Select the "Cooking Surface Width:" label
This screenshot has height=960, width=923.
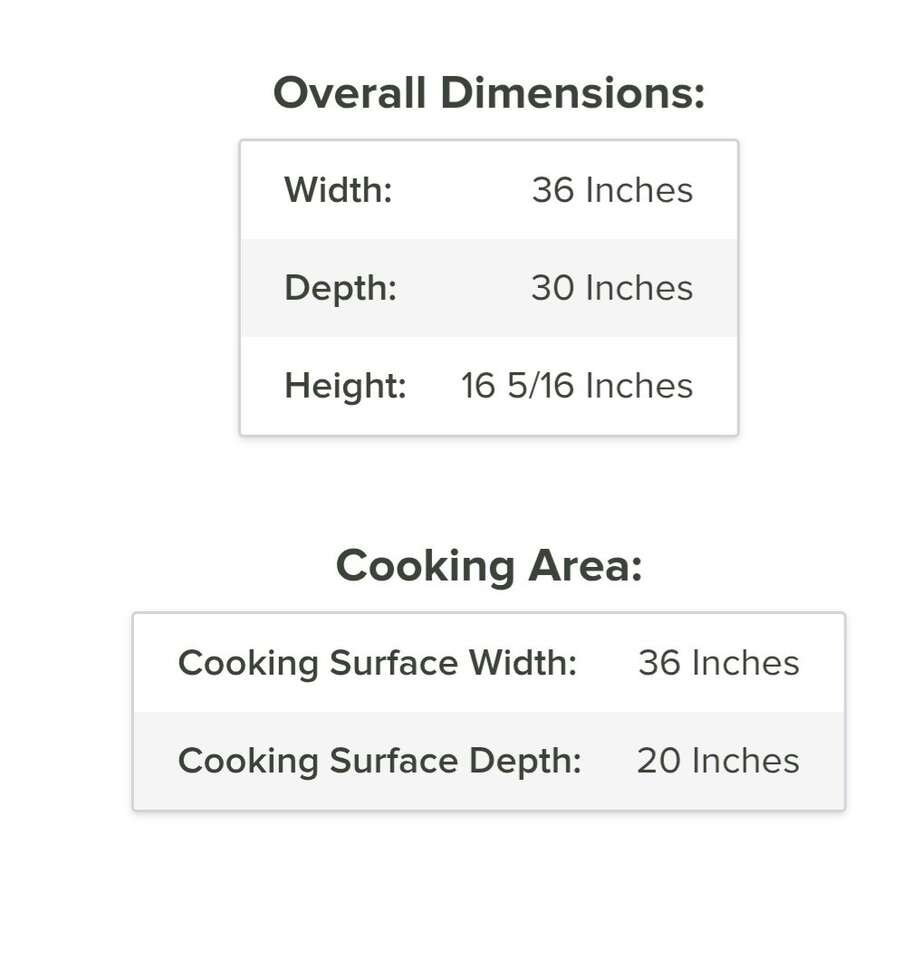[377, 663]
